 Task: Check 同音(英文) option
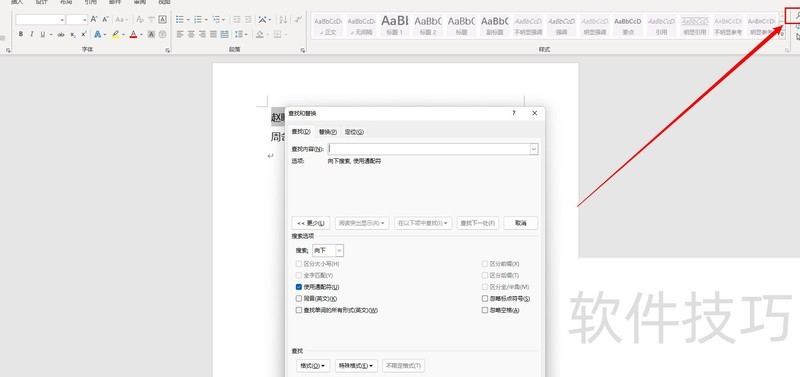point(299,298)
